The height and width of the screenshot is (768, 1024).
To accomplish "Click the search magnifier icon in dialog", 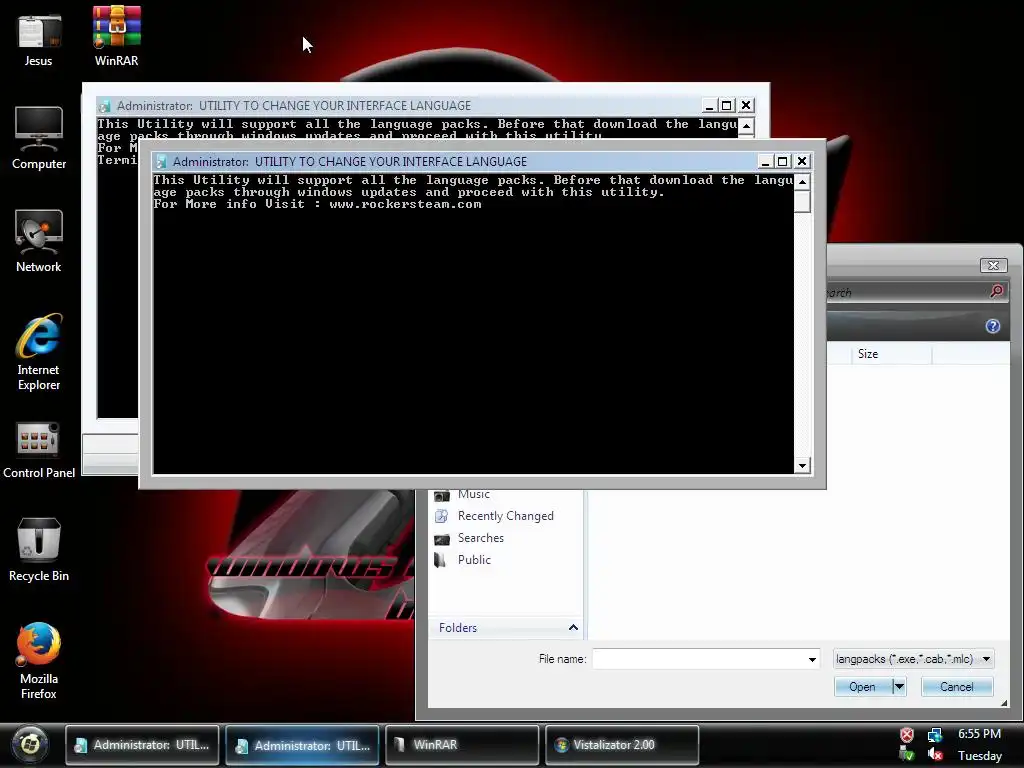I will pos(997,291).
